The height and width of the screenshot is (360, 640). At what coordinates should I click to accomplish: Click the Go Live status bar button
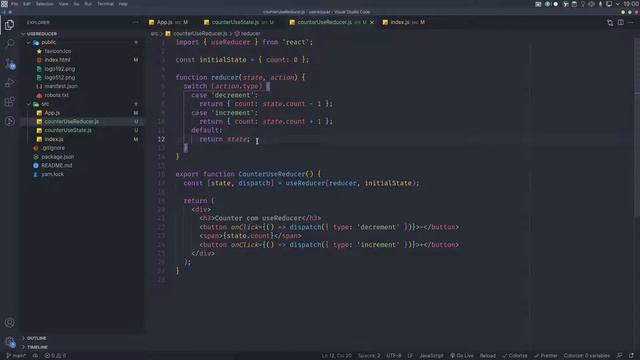tap(462, 356)
